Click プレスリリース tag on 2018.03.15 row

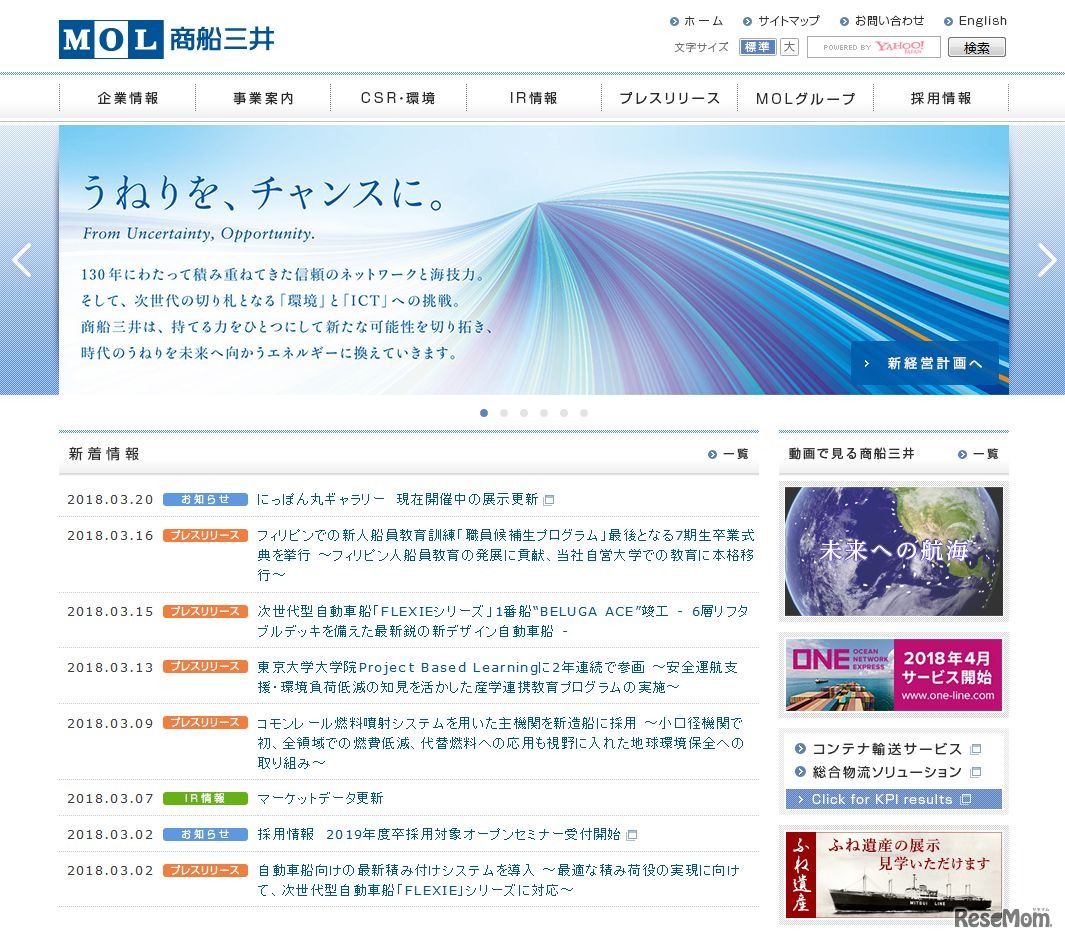205,611
